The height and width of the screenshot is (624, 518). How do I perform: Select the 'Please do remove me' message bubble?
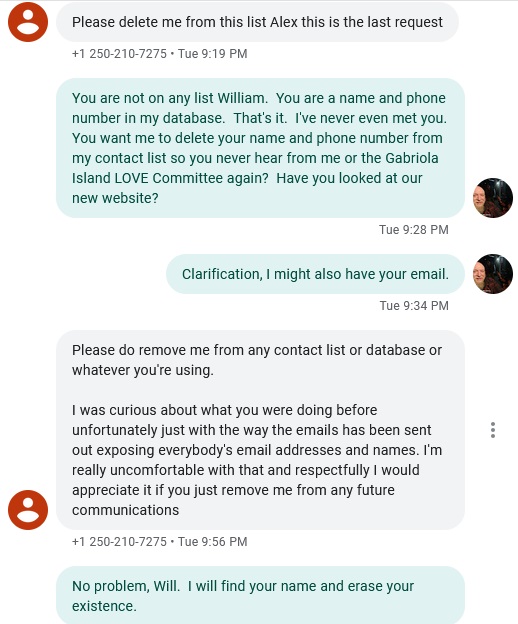pos(260,430)
